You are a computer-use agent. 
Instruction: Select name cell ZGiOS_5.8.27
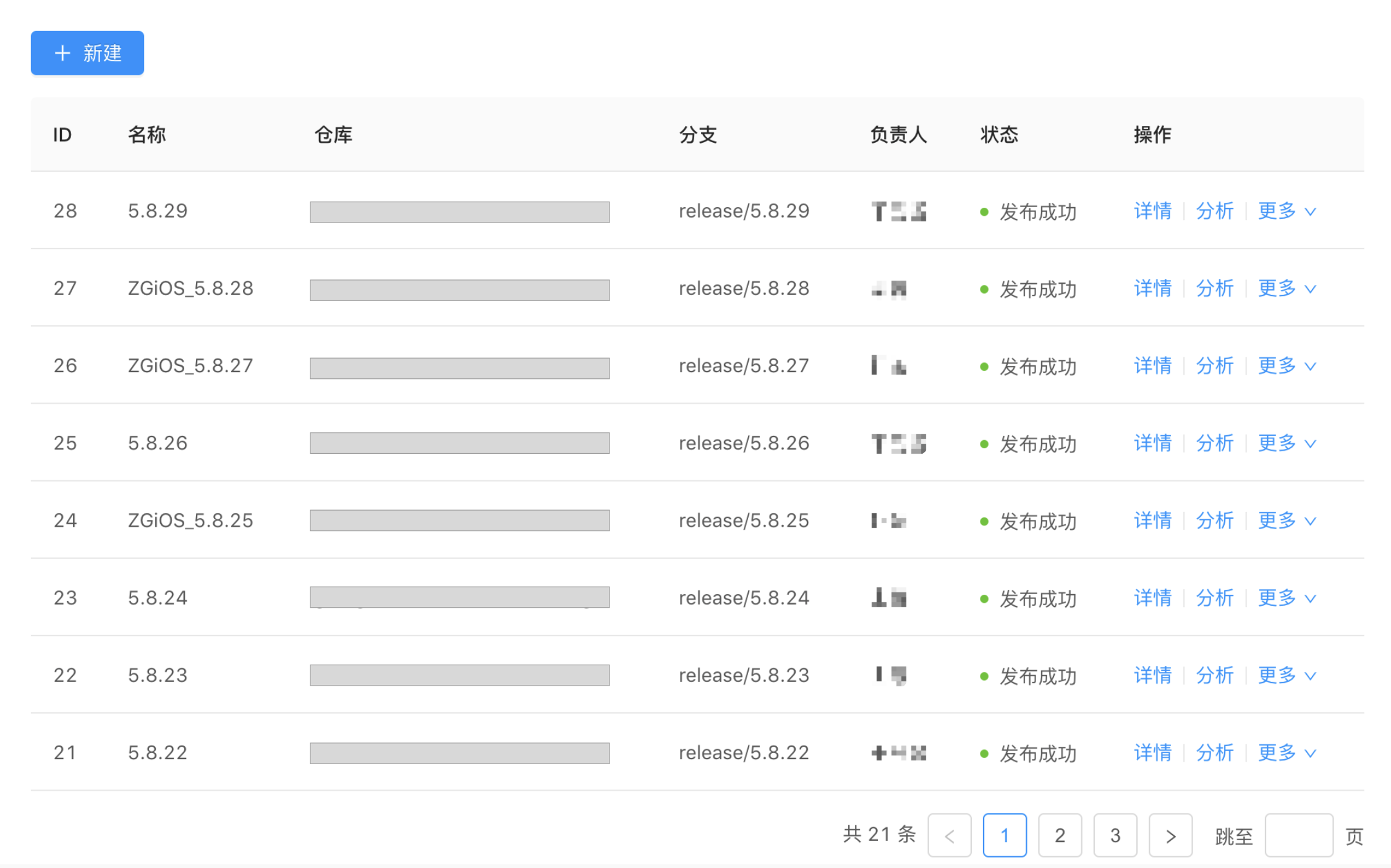190,366
